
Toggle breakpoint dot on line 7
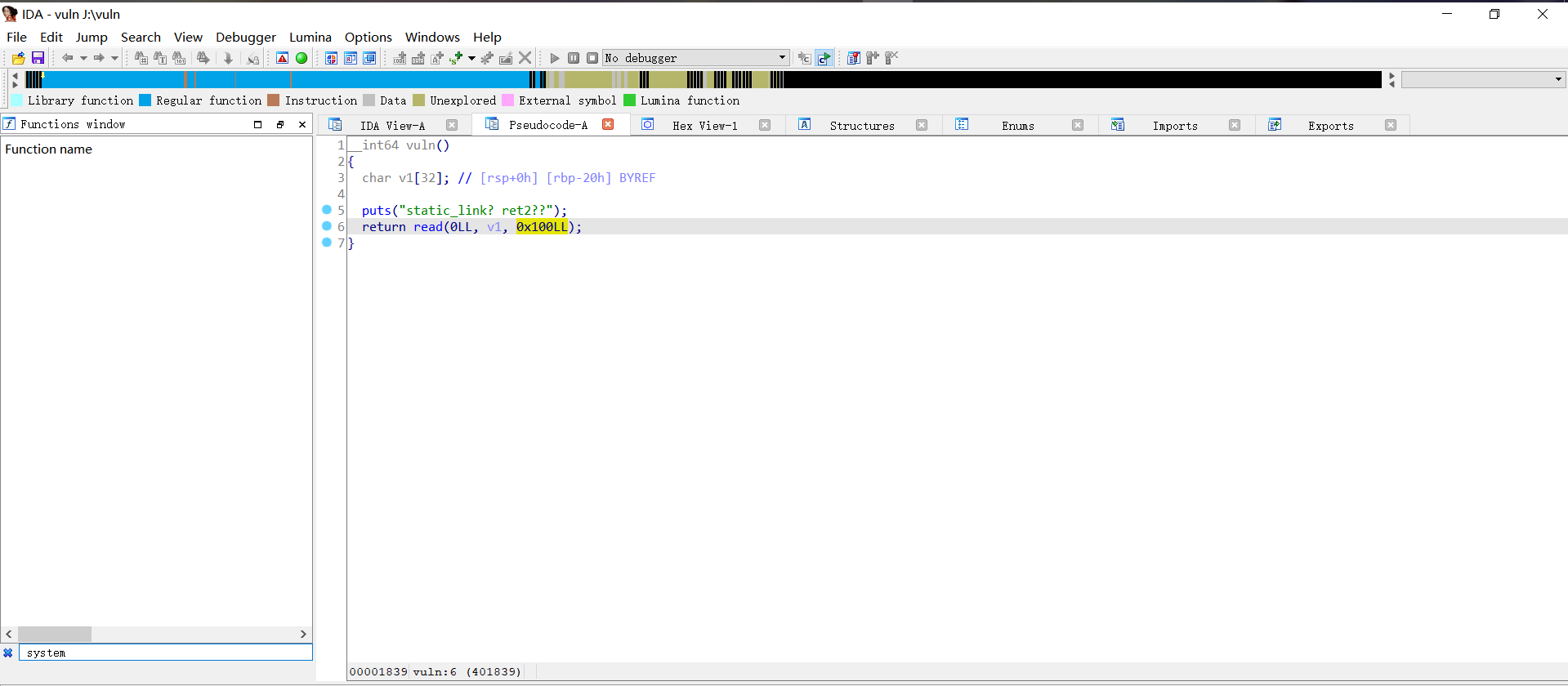coord(327,243)
